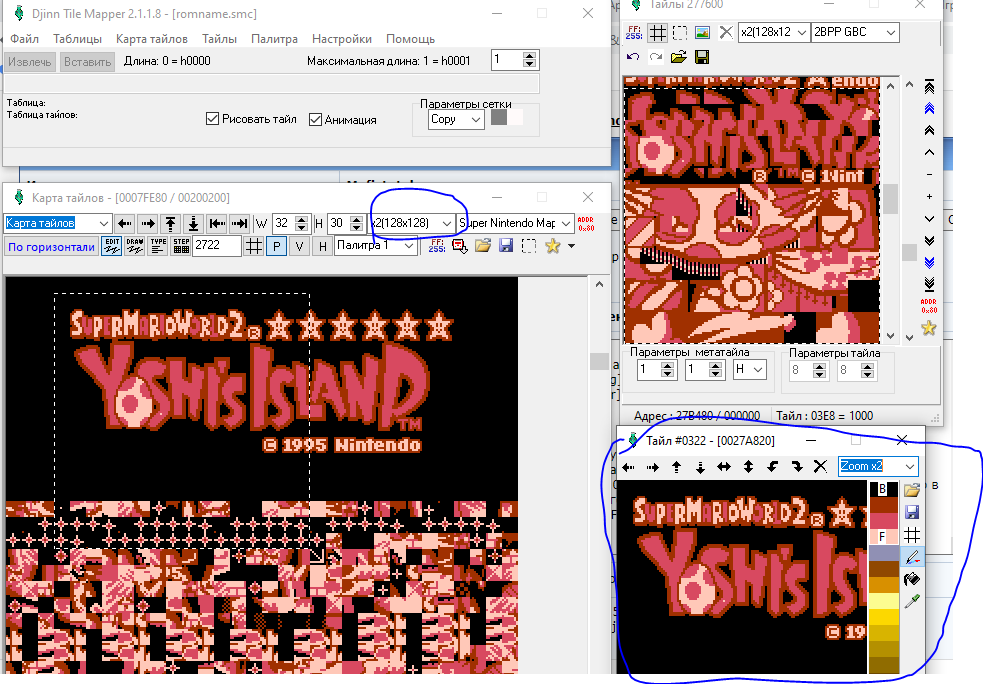Viewport: 983px width, 684px height.
Task: Toggle grid in the Тайлы window
Action: tap(657, 32)
